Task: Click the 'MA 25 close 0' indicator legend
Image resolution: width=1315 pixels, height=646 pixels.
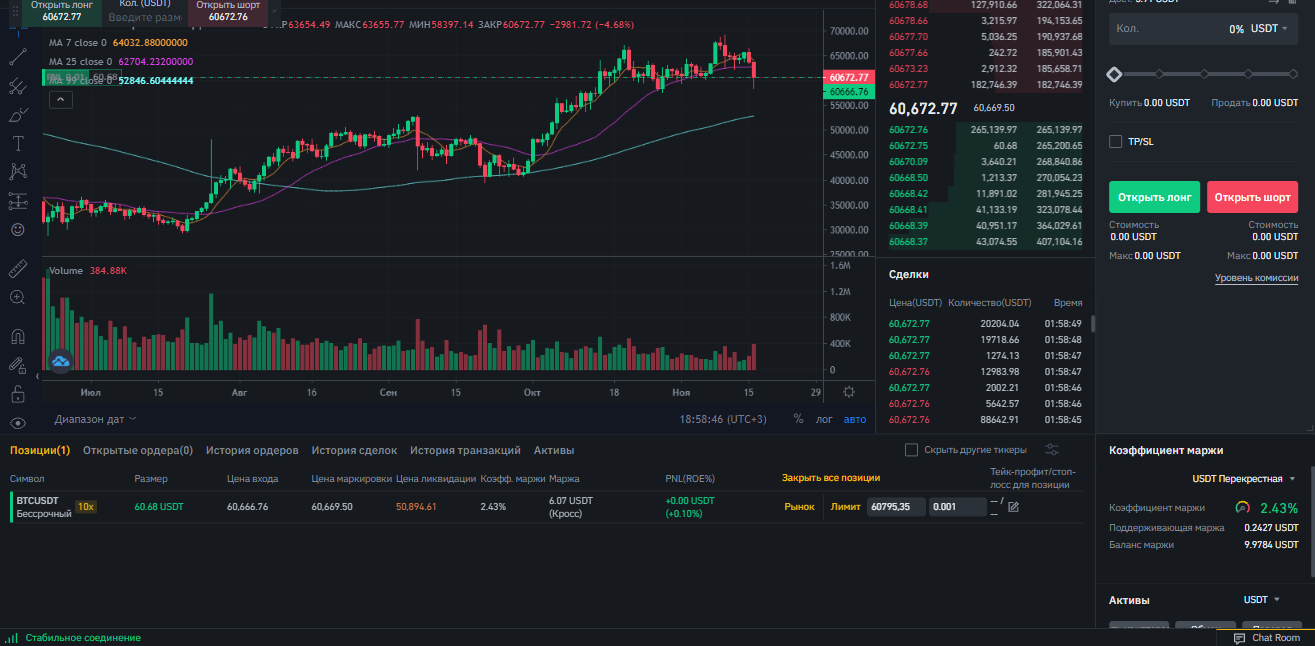Action: coord(81,61)
